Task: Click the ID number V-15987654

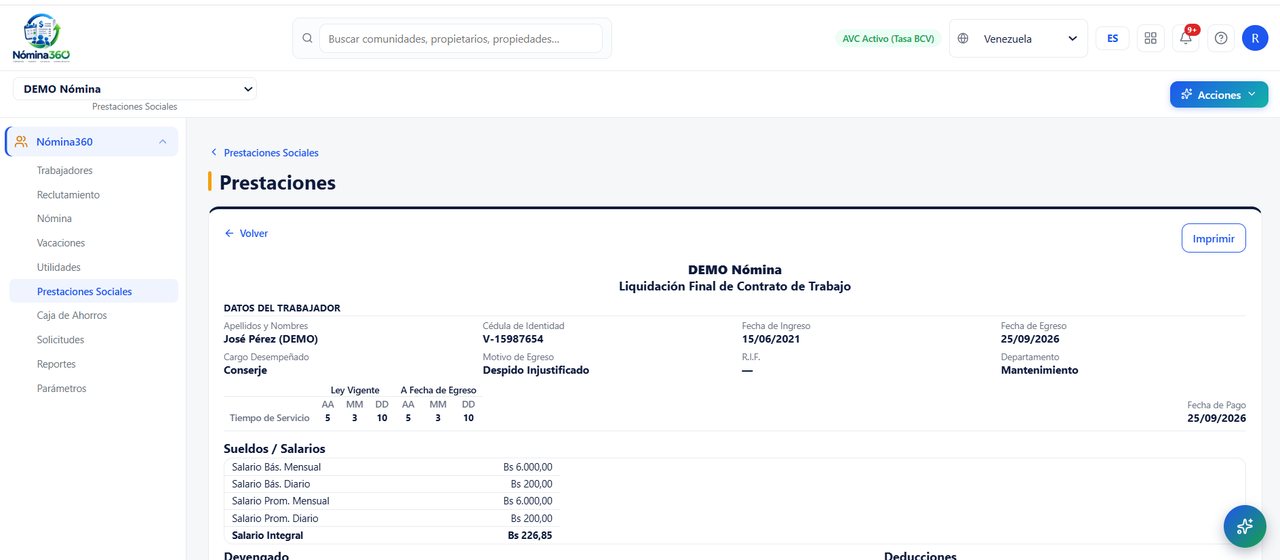Action: pyautogui.click(x=513, y=339)
